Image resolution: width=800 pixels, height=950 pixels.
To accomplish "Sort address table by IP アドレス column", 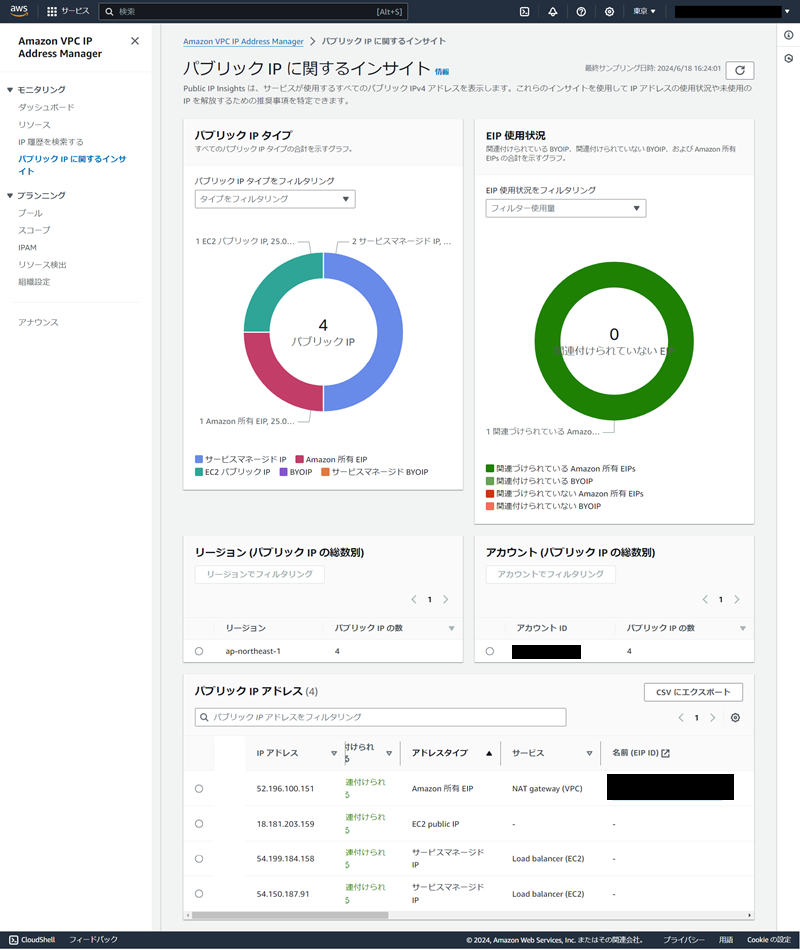I will (334, 753).
